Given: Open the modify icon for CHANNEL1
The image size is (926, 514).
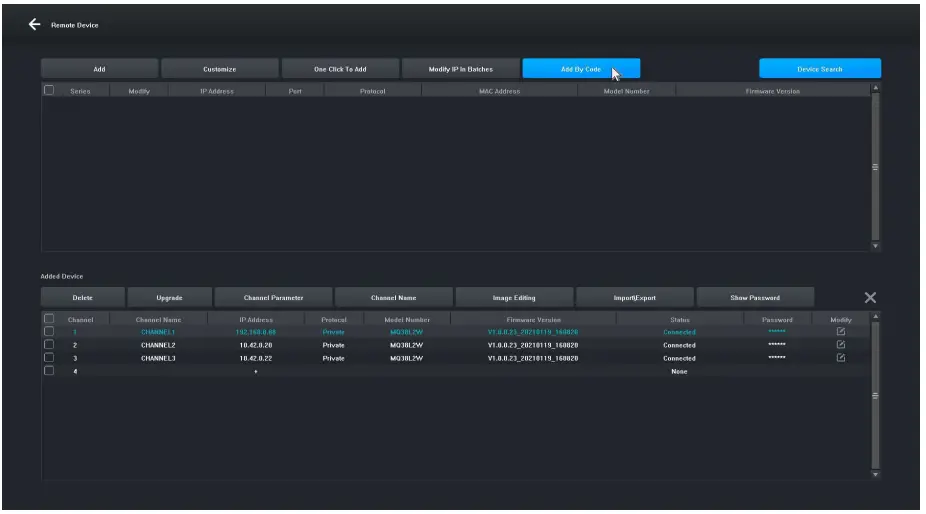Looking at the screenshot, I should tap(840, 331).
